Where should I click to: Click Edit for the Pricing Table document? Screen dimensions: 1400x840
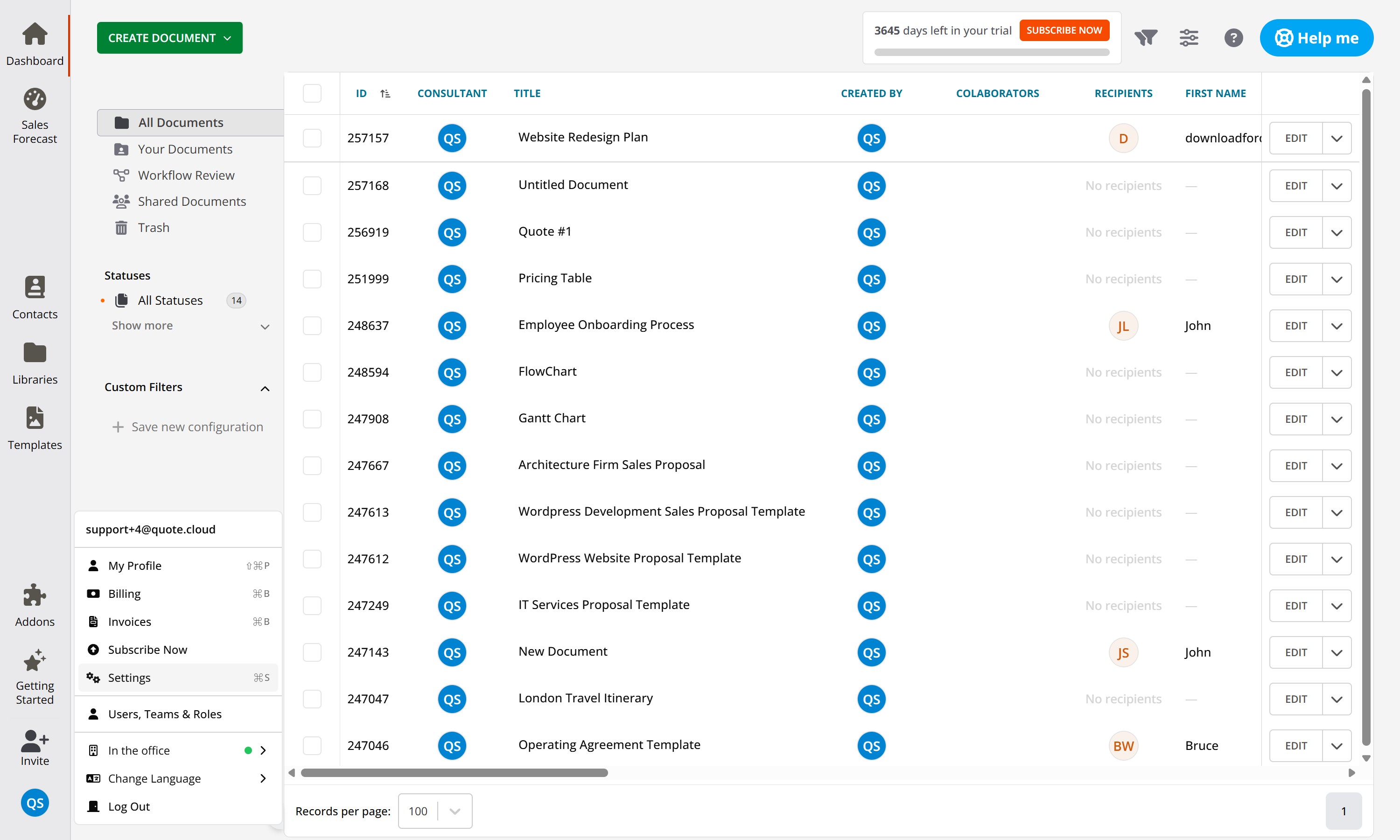tap(1295, 279)
